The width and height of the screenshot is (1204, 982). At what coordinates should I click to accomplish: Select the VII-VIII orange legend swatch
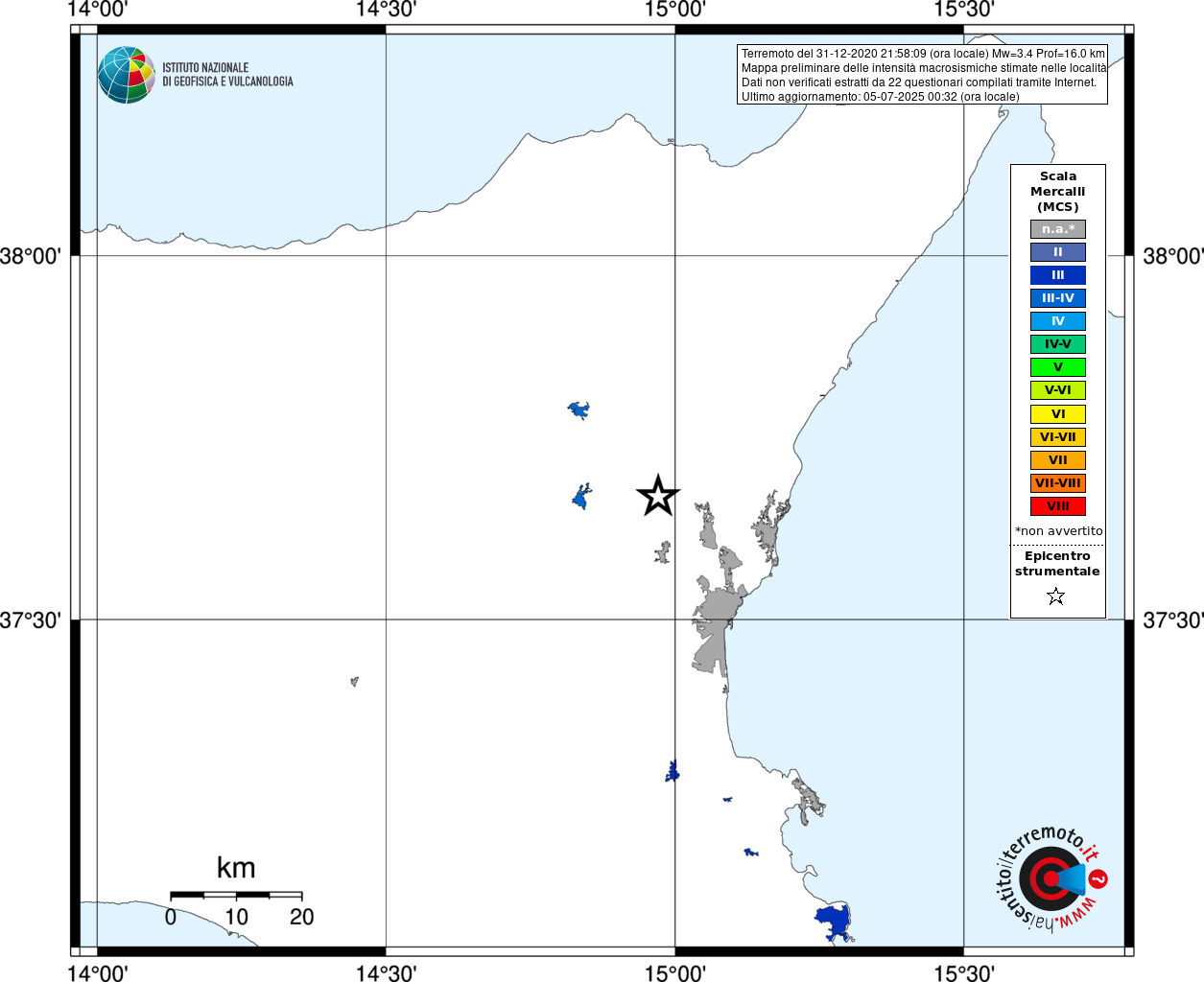(x=1058, y=483)
